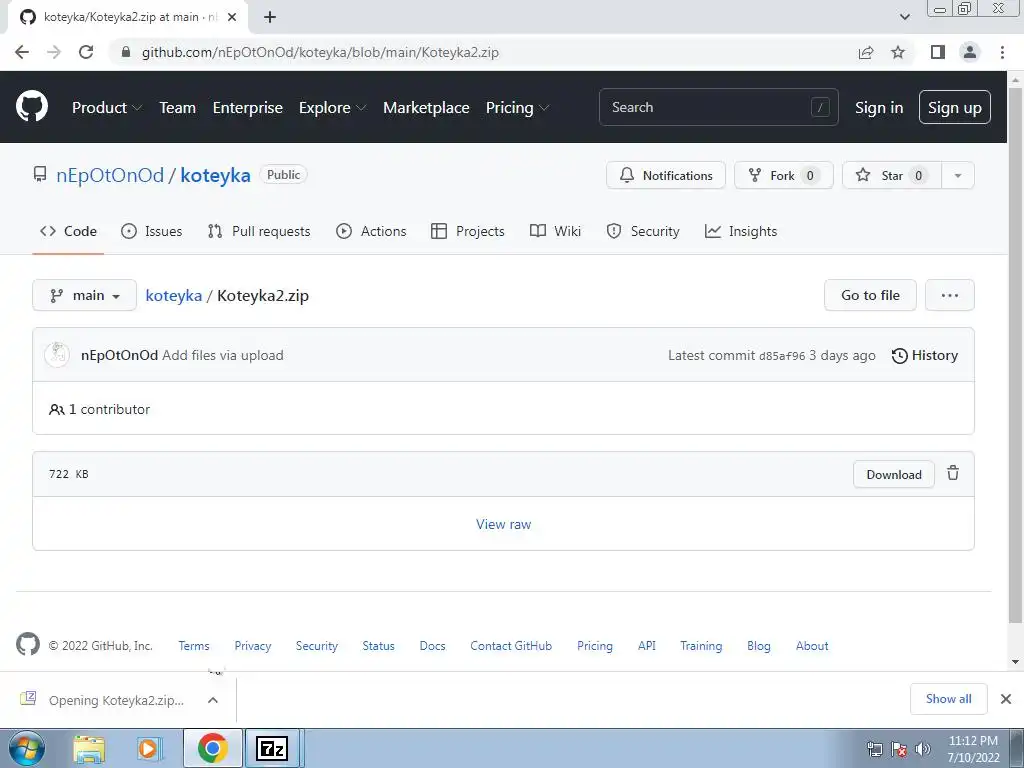Open the Windows Start menu
The width and height of the screenshot is (1024, 768).
[27, 748]
